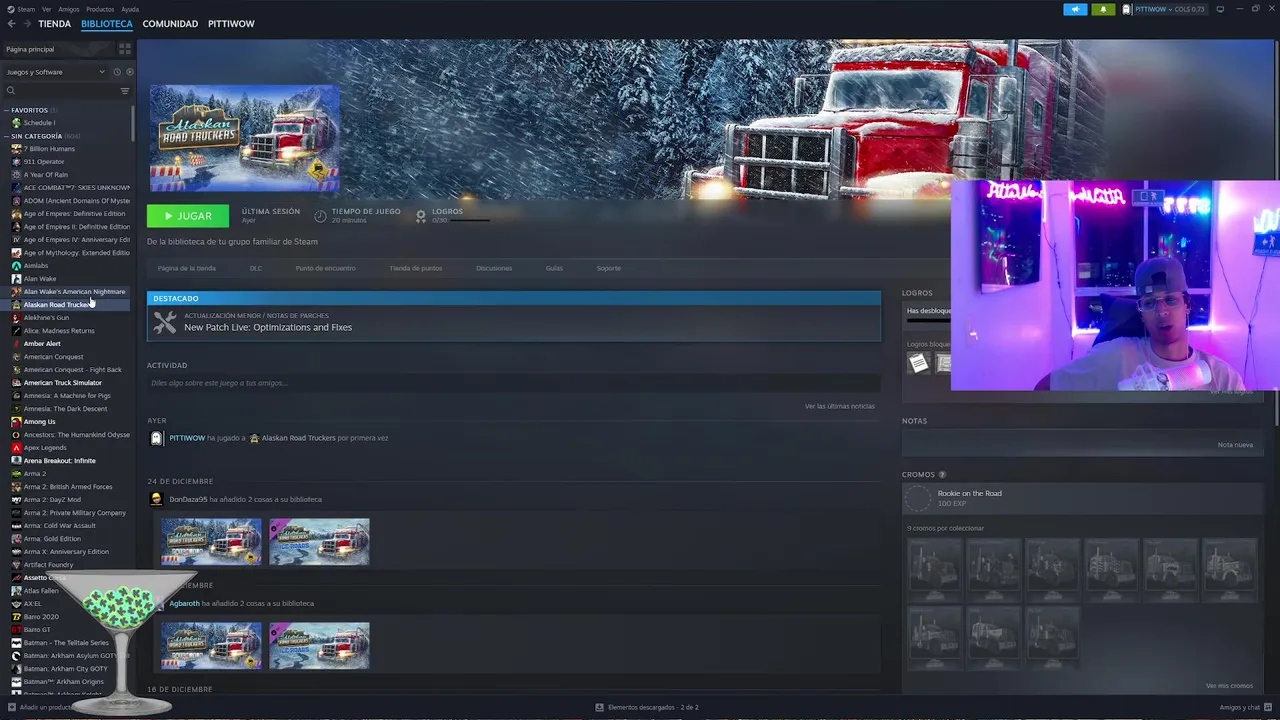Open Juegos y Software filter dropdown
The width and height of the screenshot is (1280, 720).
[x=55, y=72]
